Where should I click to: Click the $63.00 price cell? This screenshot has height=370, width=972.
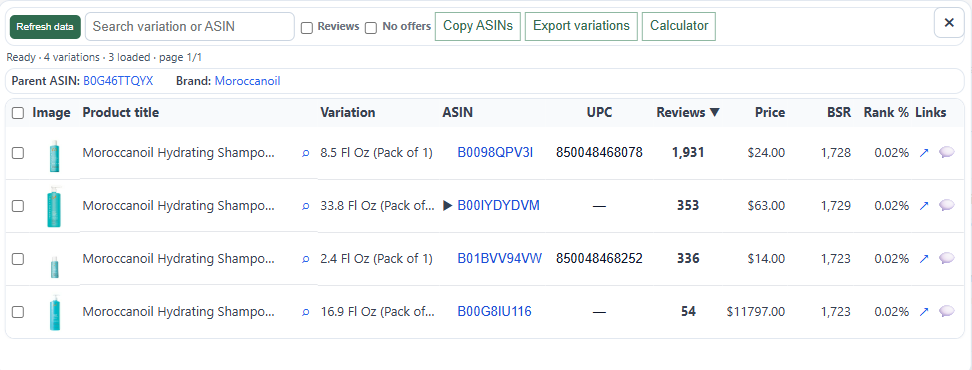click(x=766, y=205)
